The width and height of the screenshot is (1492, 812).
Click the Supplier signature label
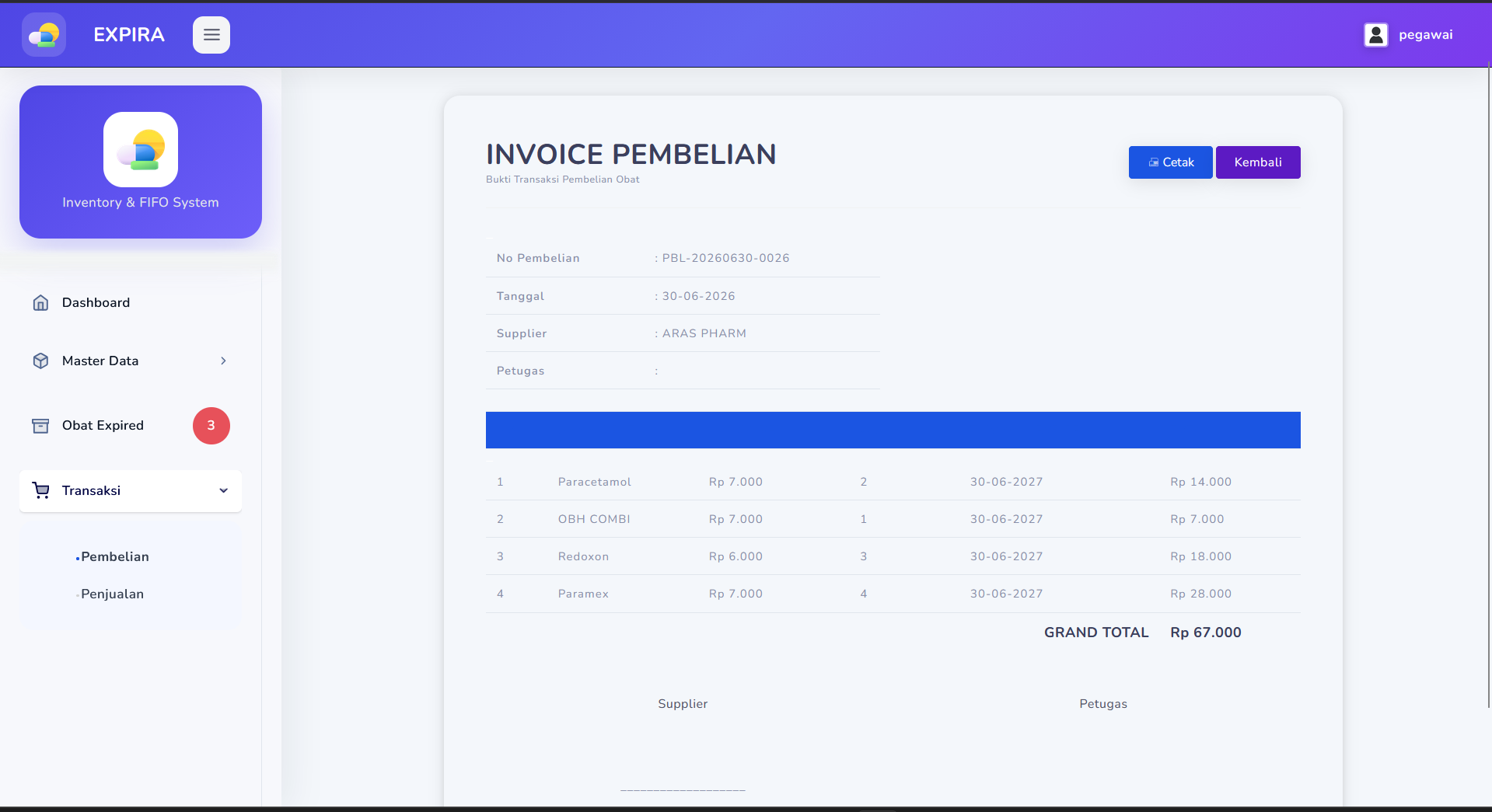tap(683, 704)
